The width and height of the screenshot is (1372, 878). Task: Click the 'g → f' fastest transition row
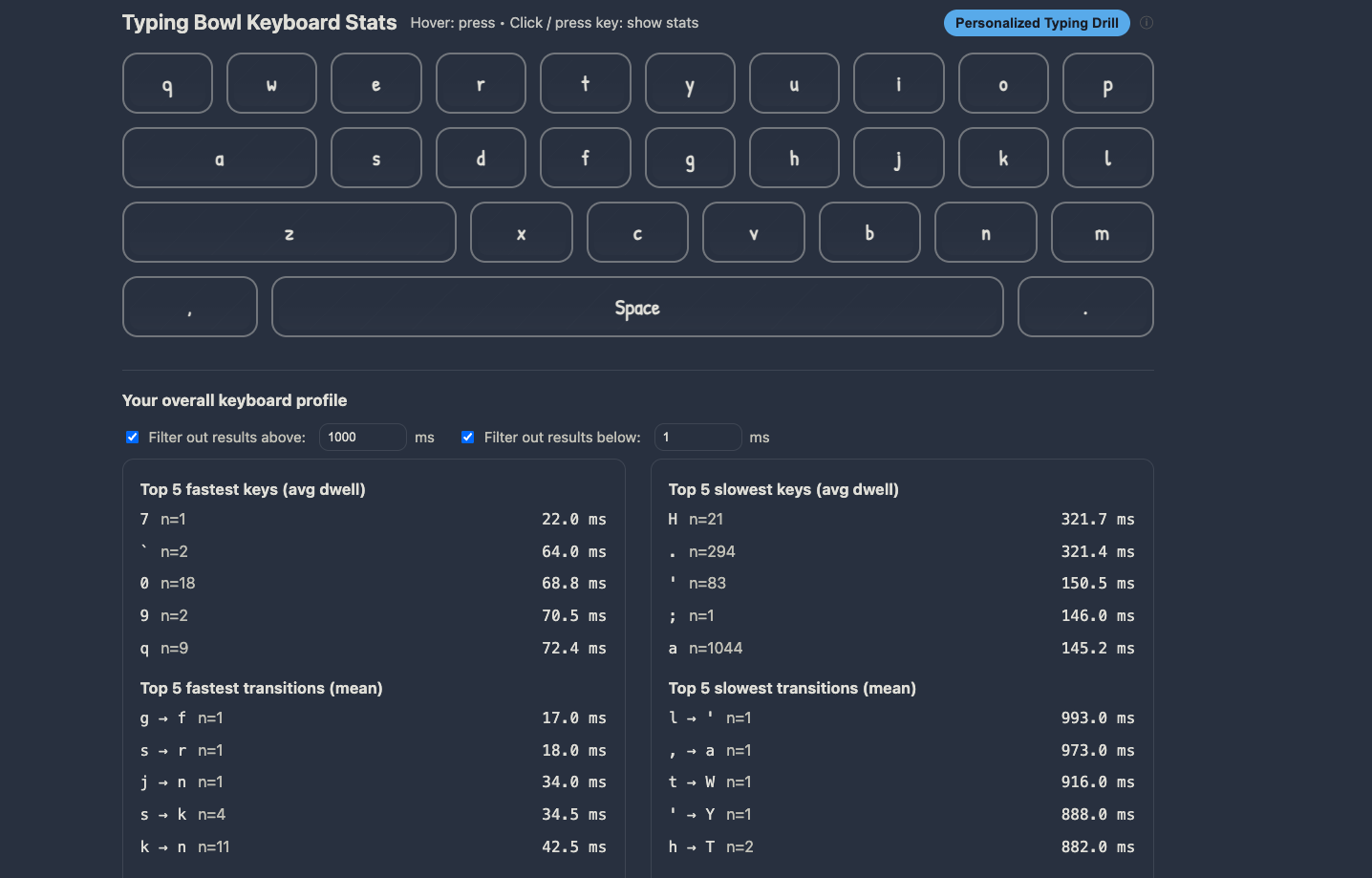[374, 717]
